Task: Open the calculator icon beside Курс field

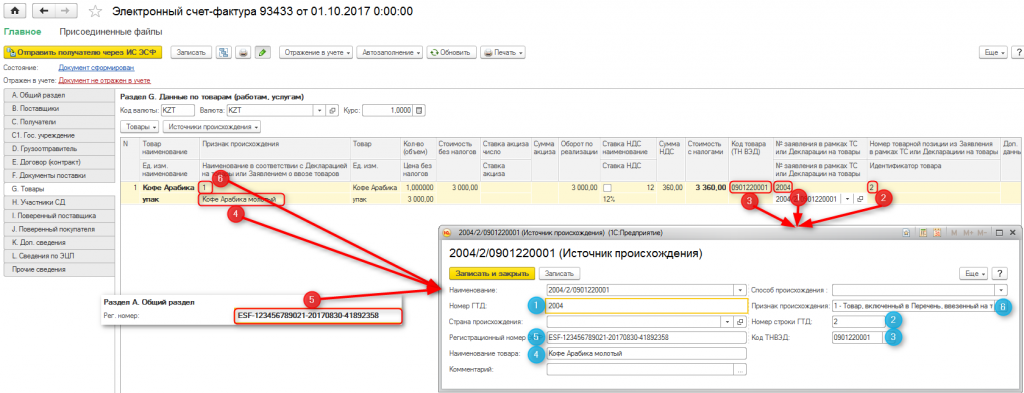Action: pyautogui.click(x=419, y=110)
